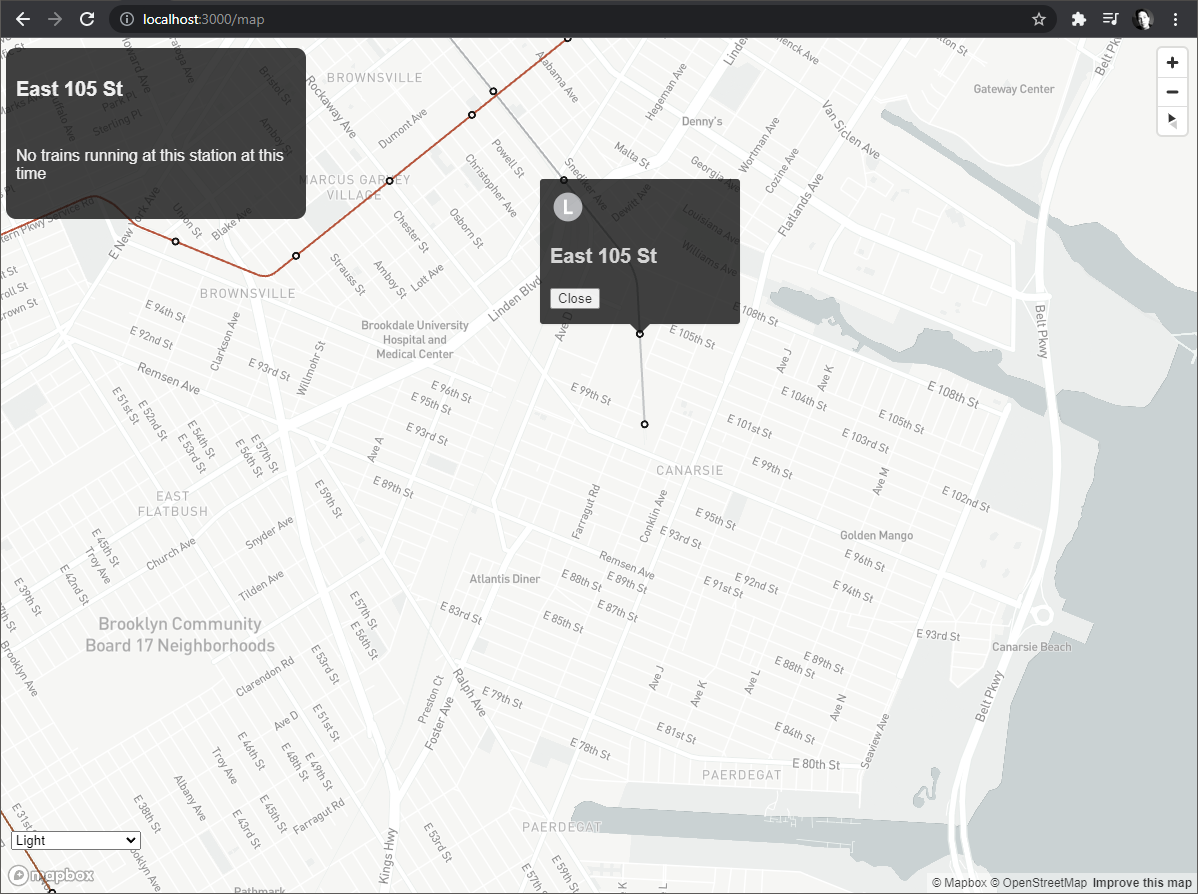This screenshot has width=1198, height=894.
Task: Reset map bearing with compass icon
Action: (1172, 121)
